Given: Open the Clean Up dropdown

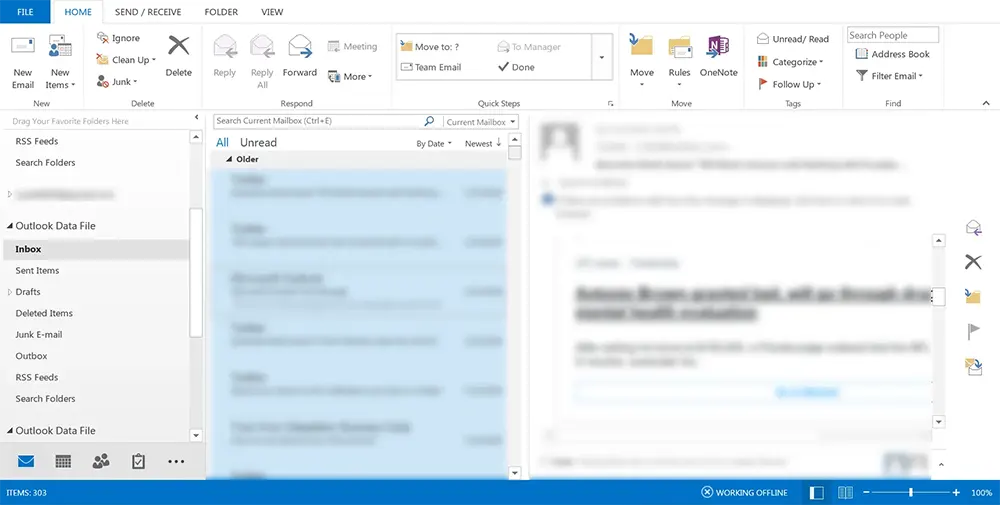Looking at the screenshot, I should click(126, 60).
